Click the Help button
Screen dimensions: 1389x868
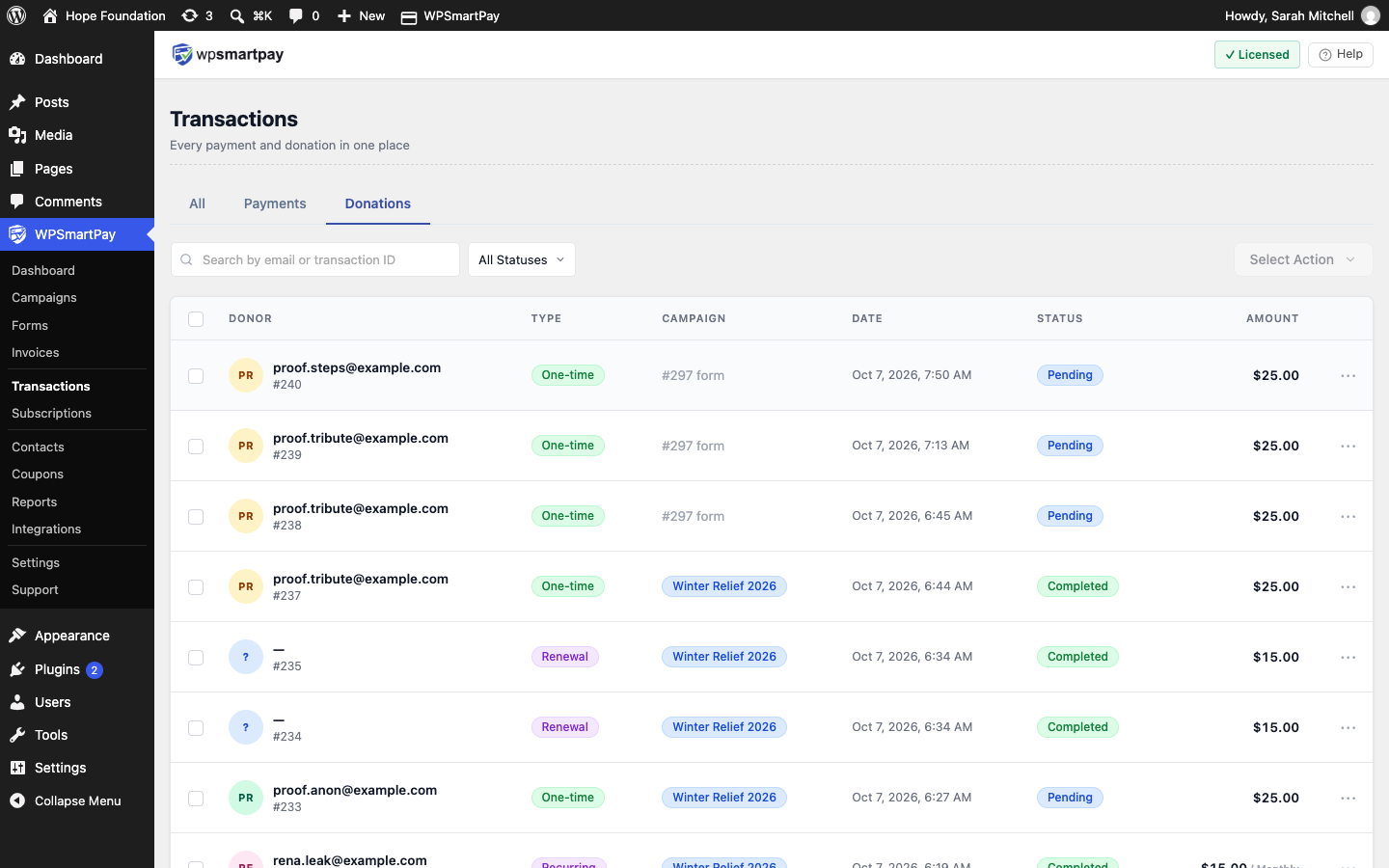tap(1341, 54)
